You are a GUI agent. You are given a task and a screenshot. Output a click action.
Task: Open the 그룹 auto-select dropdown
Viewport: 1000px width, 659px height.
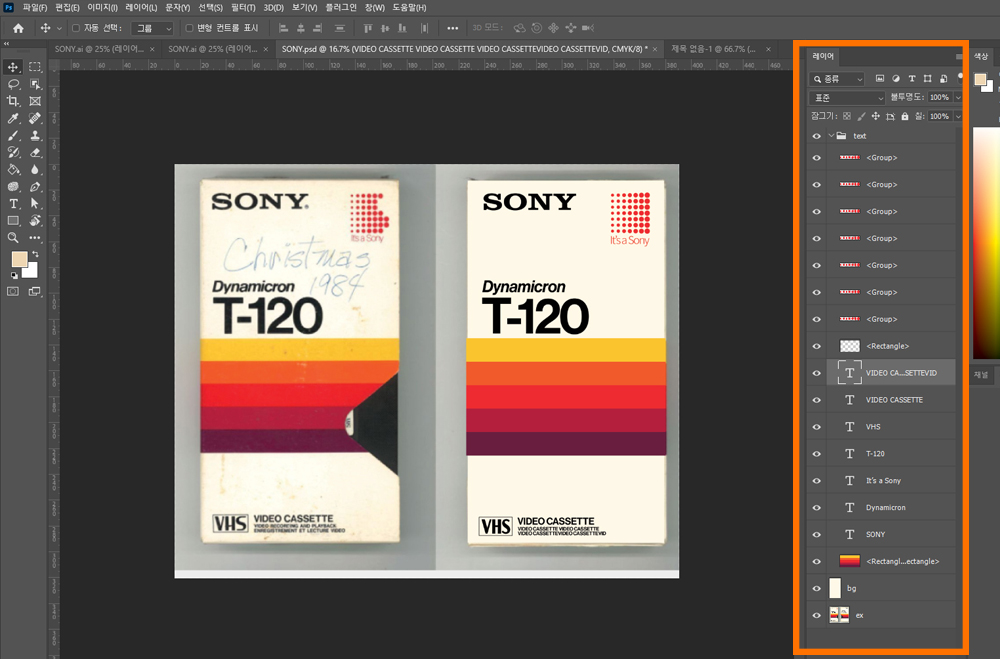pos(153,28)
